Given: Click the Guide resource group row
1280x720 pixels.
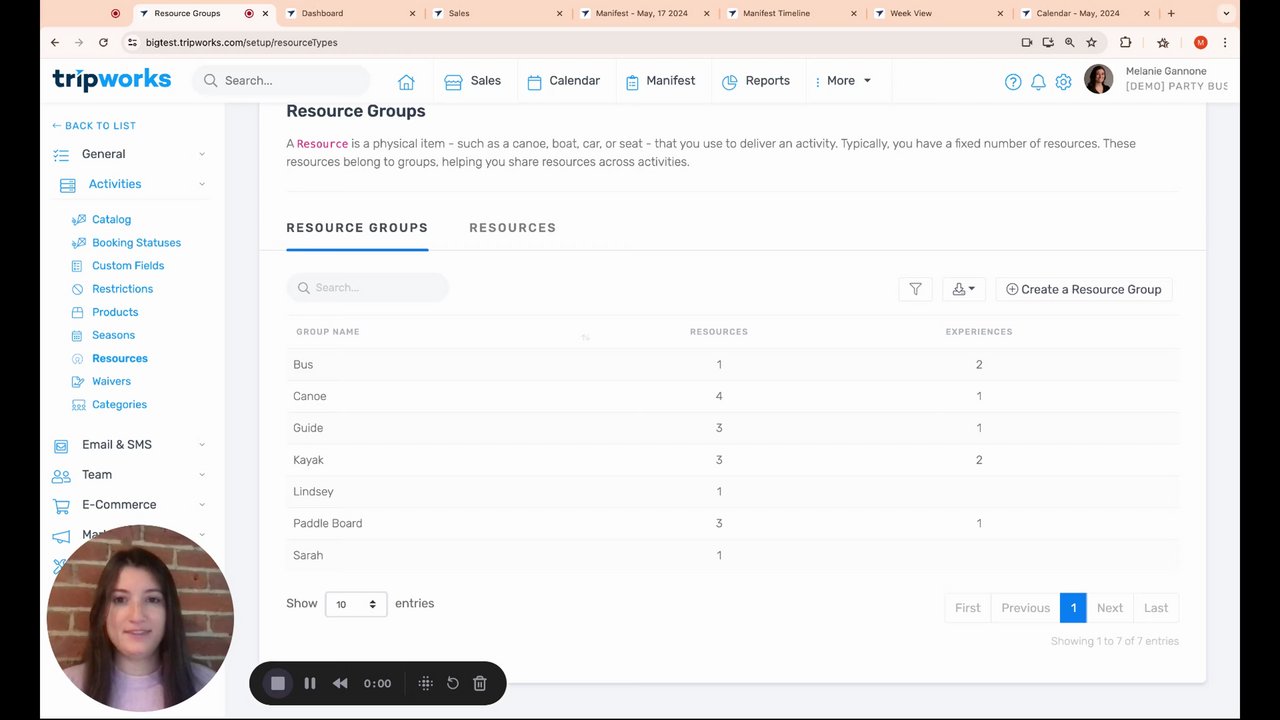Looking at the screenshot, I should click(x=733, y=428).
